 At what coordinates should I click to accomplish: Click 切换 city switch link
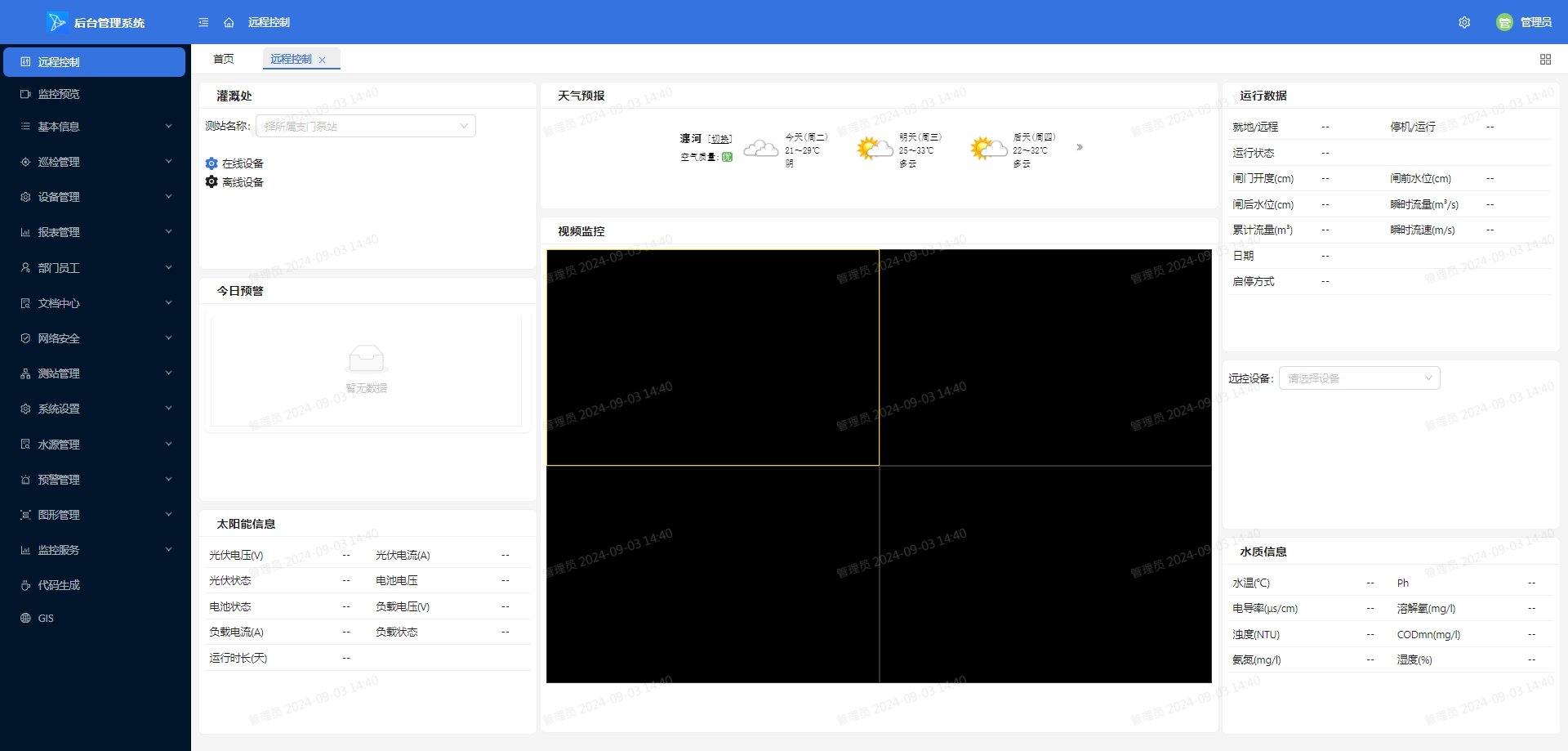[x=720, y=139]
